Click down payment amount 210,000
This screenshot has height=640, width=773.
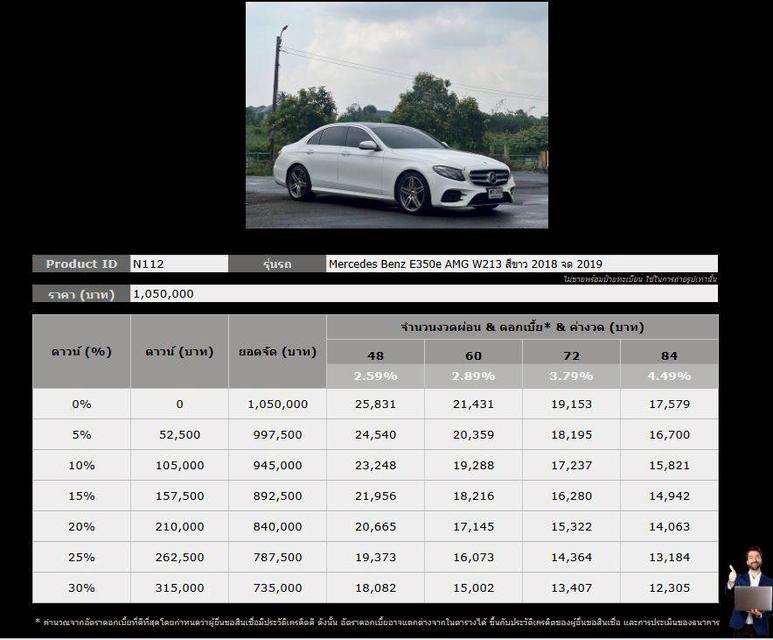(x=179, y=527)
